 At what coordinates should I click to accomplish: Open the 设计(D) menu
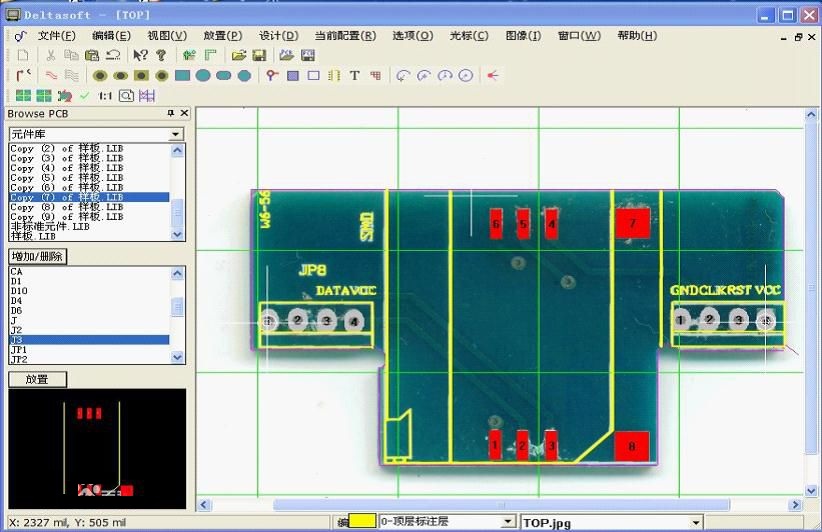pyautogui.click(x=278, y=36)
